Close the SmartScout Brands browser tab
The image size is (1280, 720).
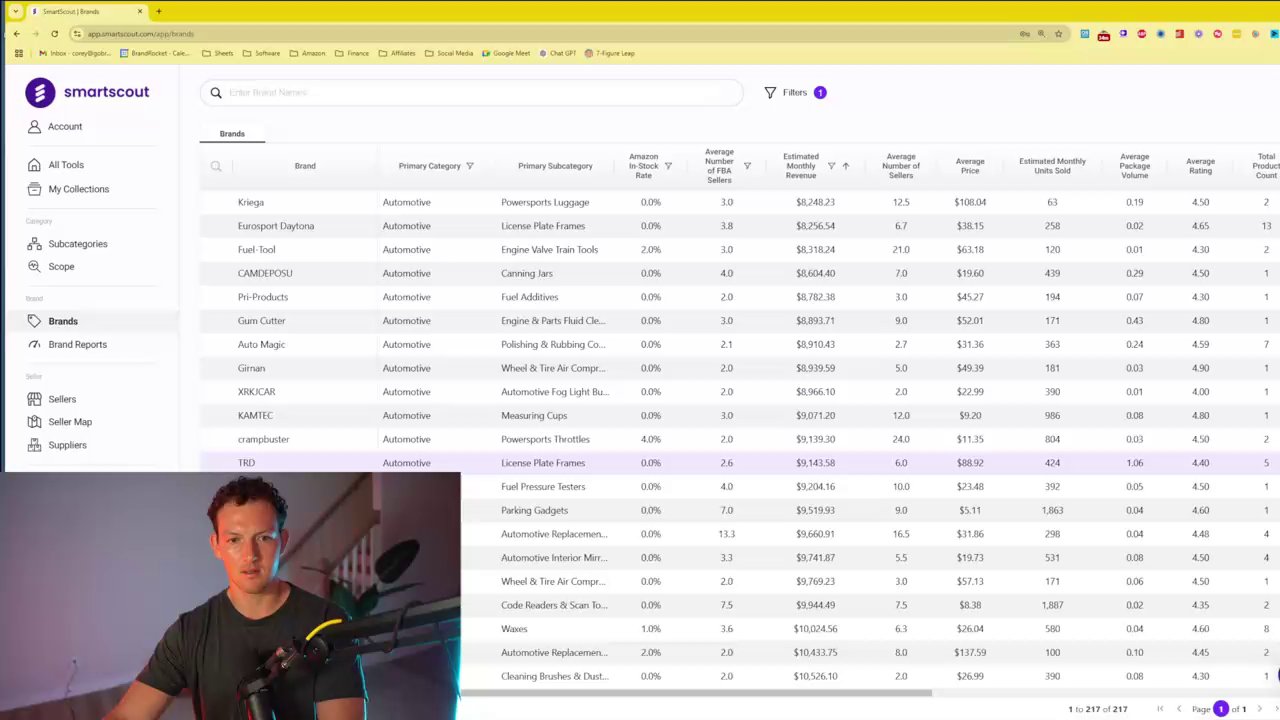(140, 12)
